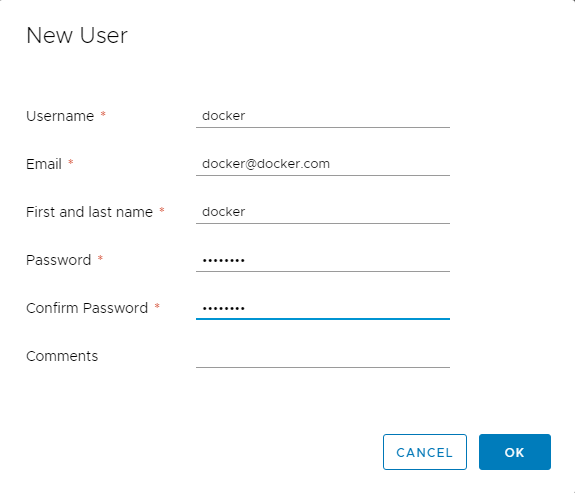Click the asterisk next to Confirm Password
Viewport: 575px width, 493px height.
(x=157, y=306)
